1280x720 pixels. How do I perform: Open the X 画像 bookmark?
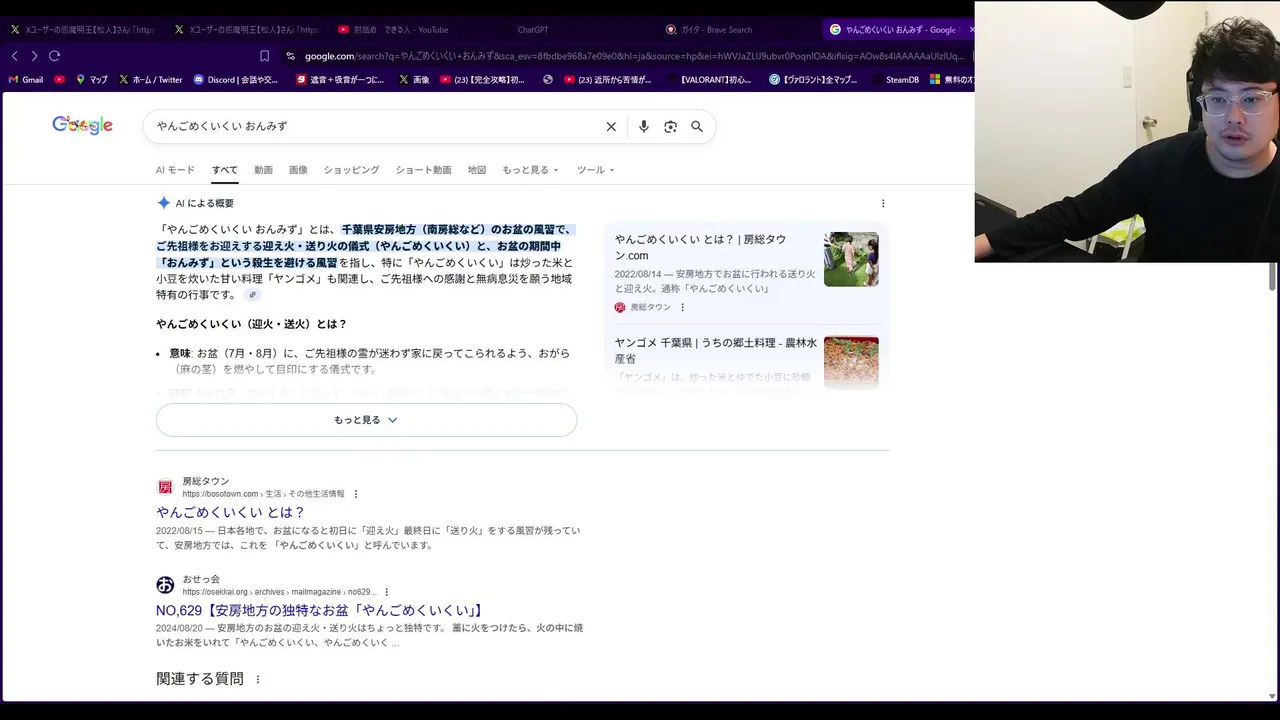coord(414,79)
